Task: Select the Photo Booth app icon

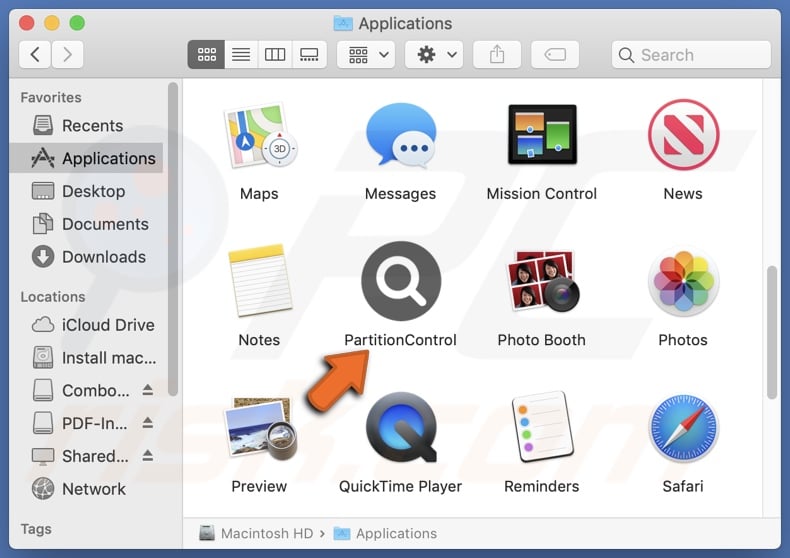Action: (x=543, y=281)
